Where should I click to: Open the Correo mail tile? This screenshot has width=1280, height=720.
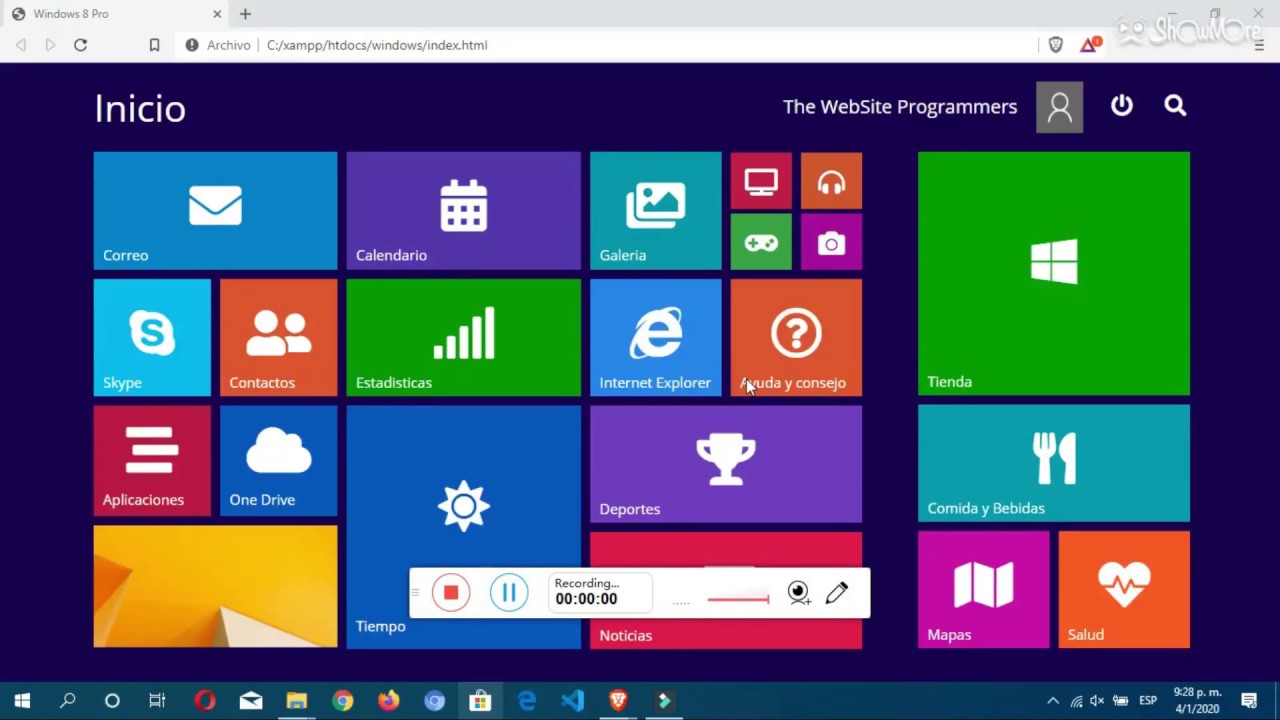point(215,210)
